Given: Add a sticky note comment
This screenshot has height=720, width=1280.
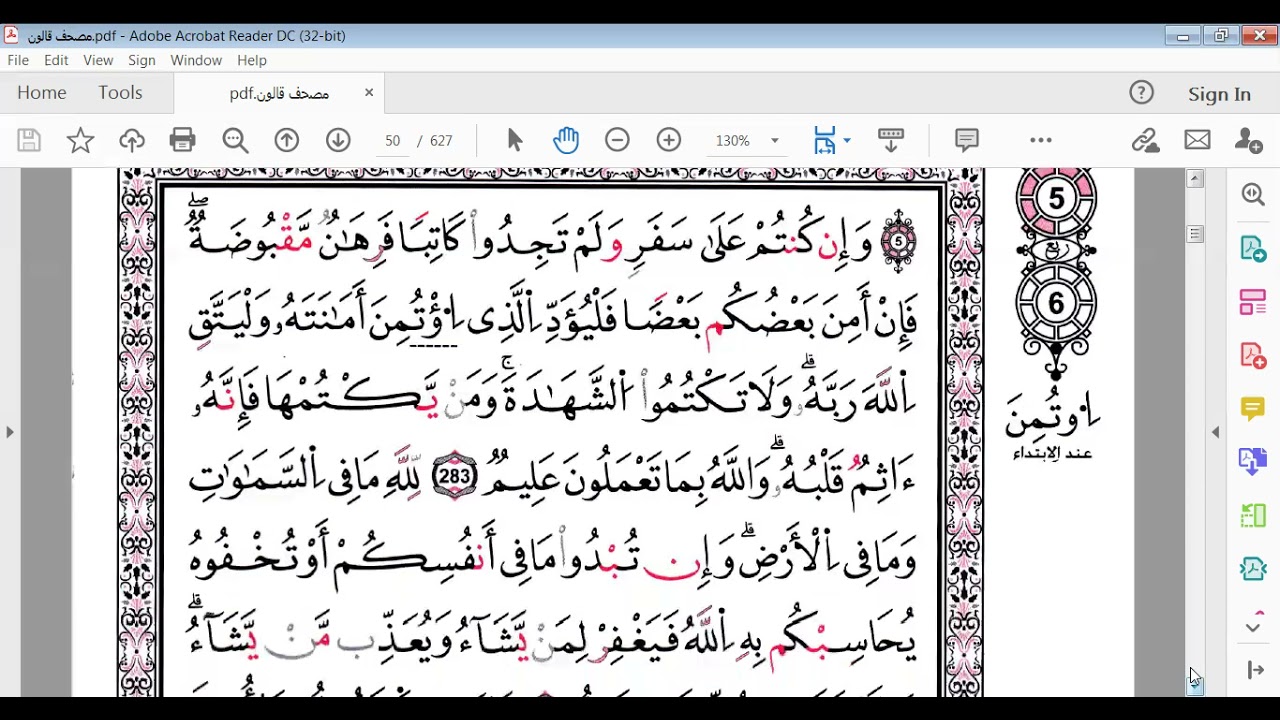Looking at the screenshot, I should tap(966, 140).
